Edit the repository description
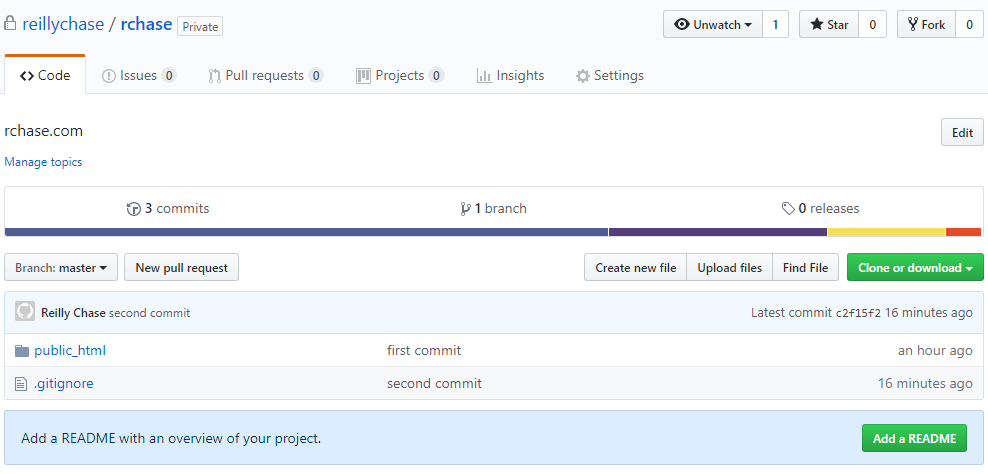The image size is (988, 474). coord(962,132)
